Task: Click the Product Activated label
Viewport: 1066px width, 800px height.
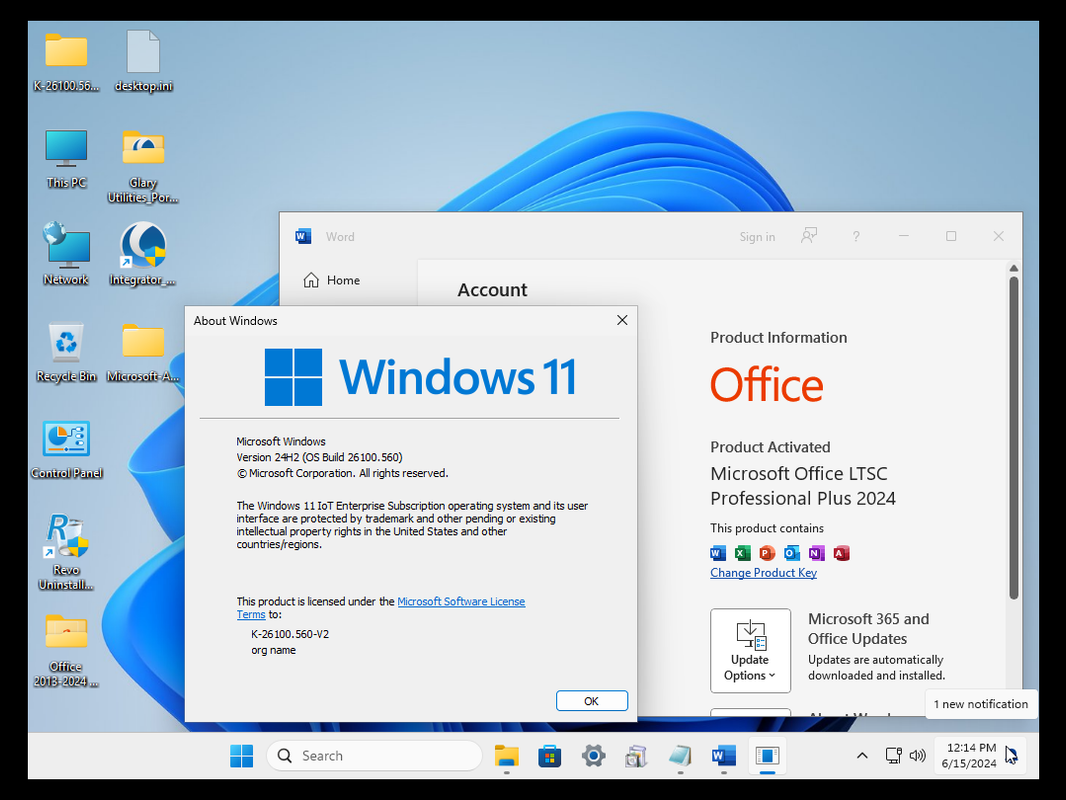Action: (770, 447)
